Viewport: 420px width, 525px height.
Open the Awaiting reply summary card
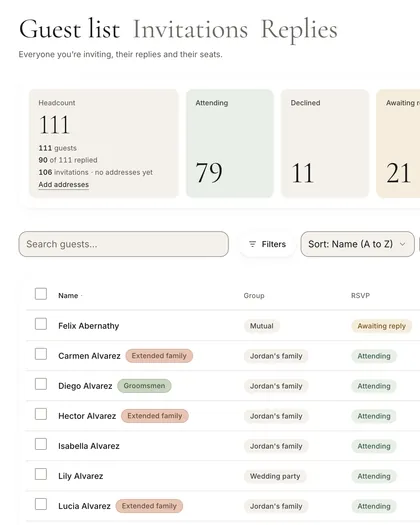[398, 143]
